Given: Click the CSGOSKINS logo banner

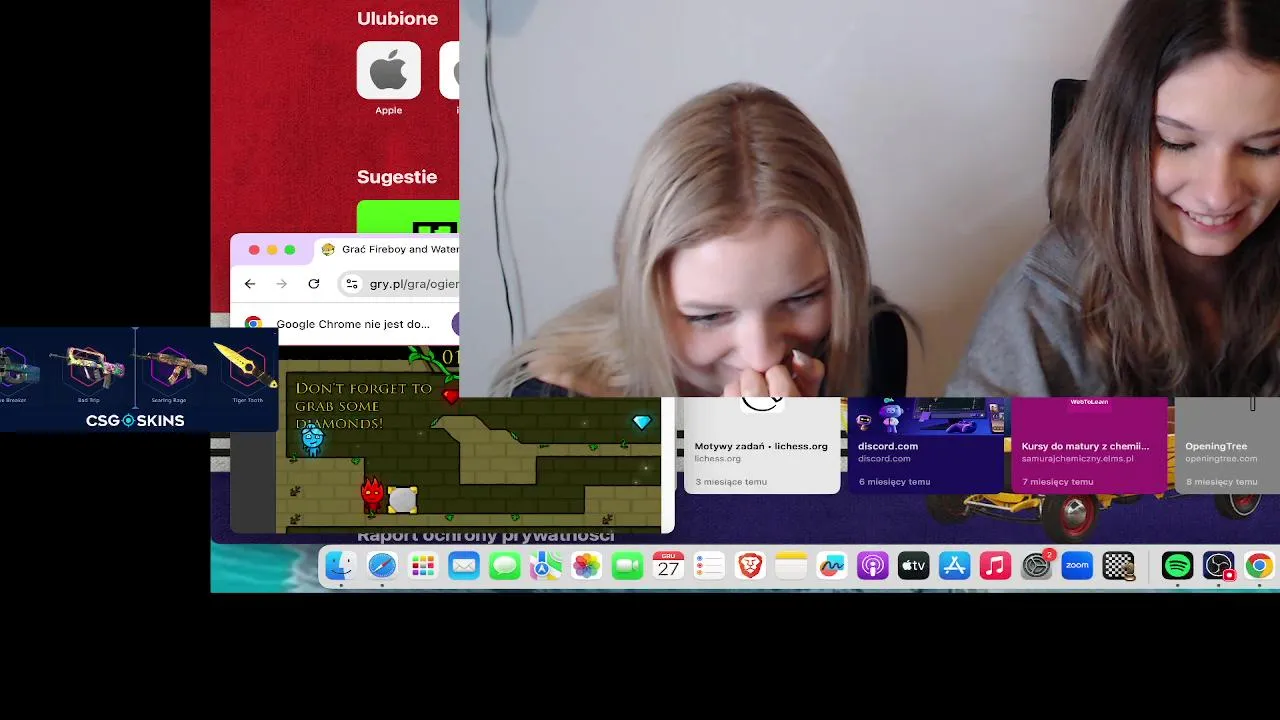Looking at the screenshot, I should (x=135, y=421).
